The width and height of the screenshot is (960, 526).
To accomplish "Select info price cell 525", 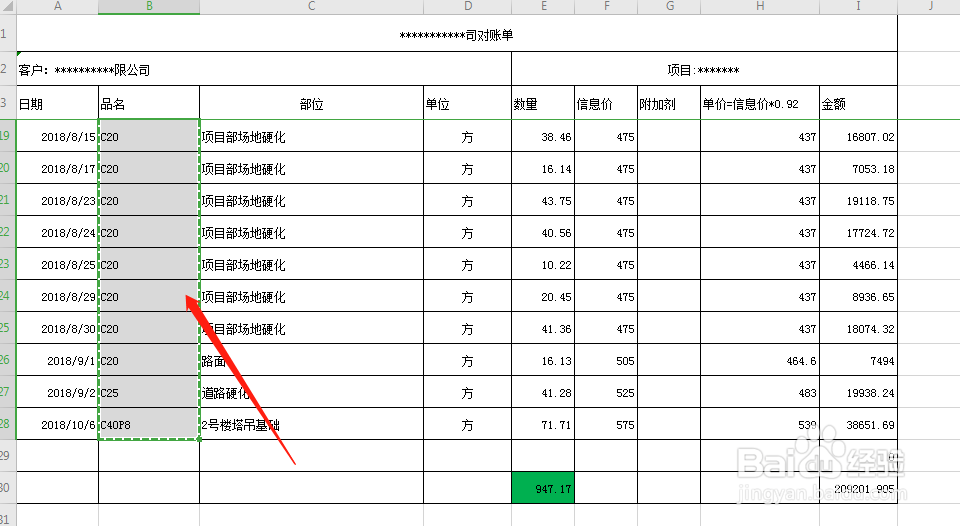I will (606, 393).
